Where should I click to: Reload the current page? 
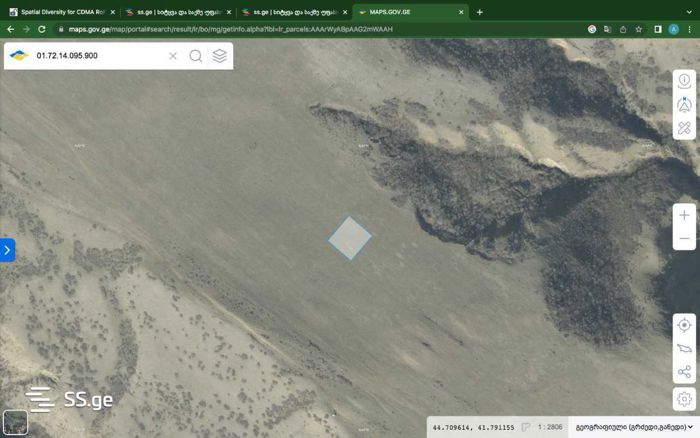(42, 29)
